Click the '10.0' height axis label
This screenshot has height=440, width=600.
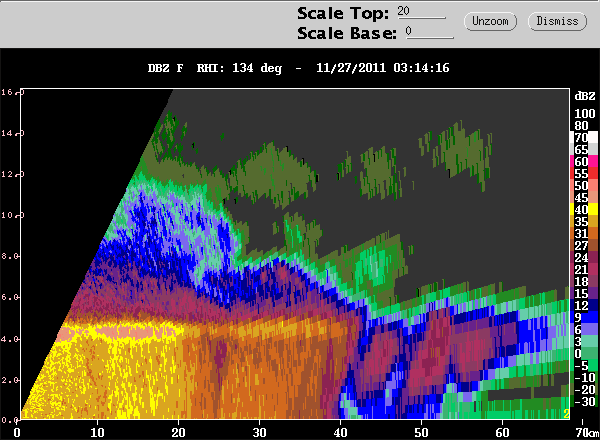(x=11, y=215)
